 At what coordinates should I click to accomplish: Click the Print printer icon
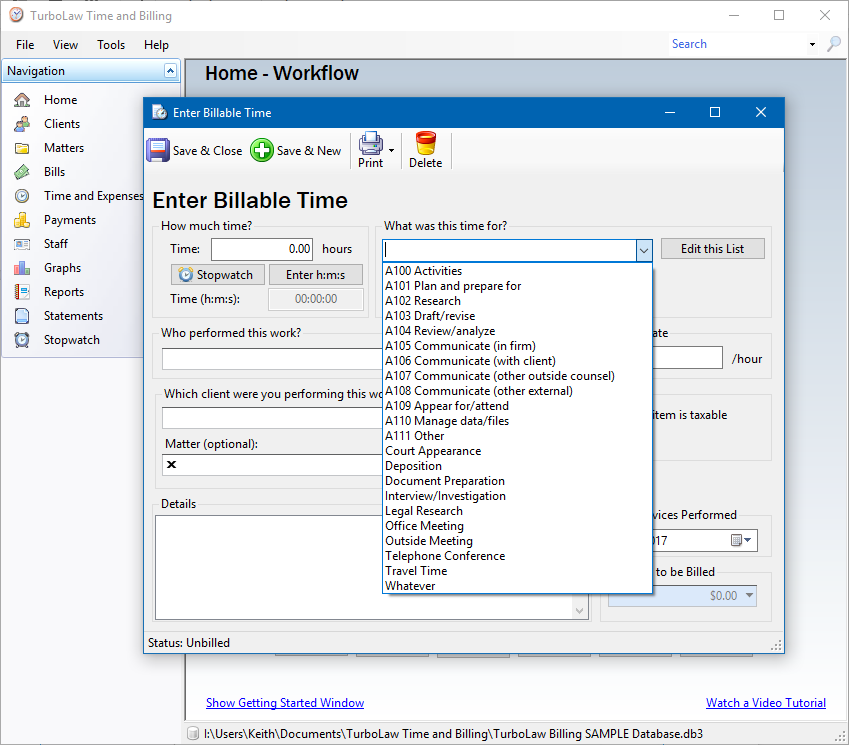click(x=371, y=142)
